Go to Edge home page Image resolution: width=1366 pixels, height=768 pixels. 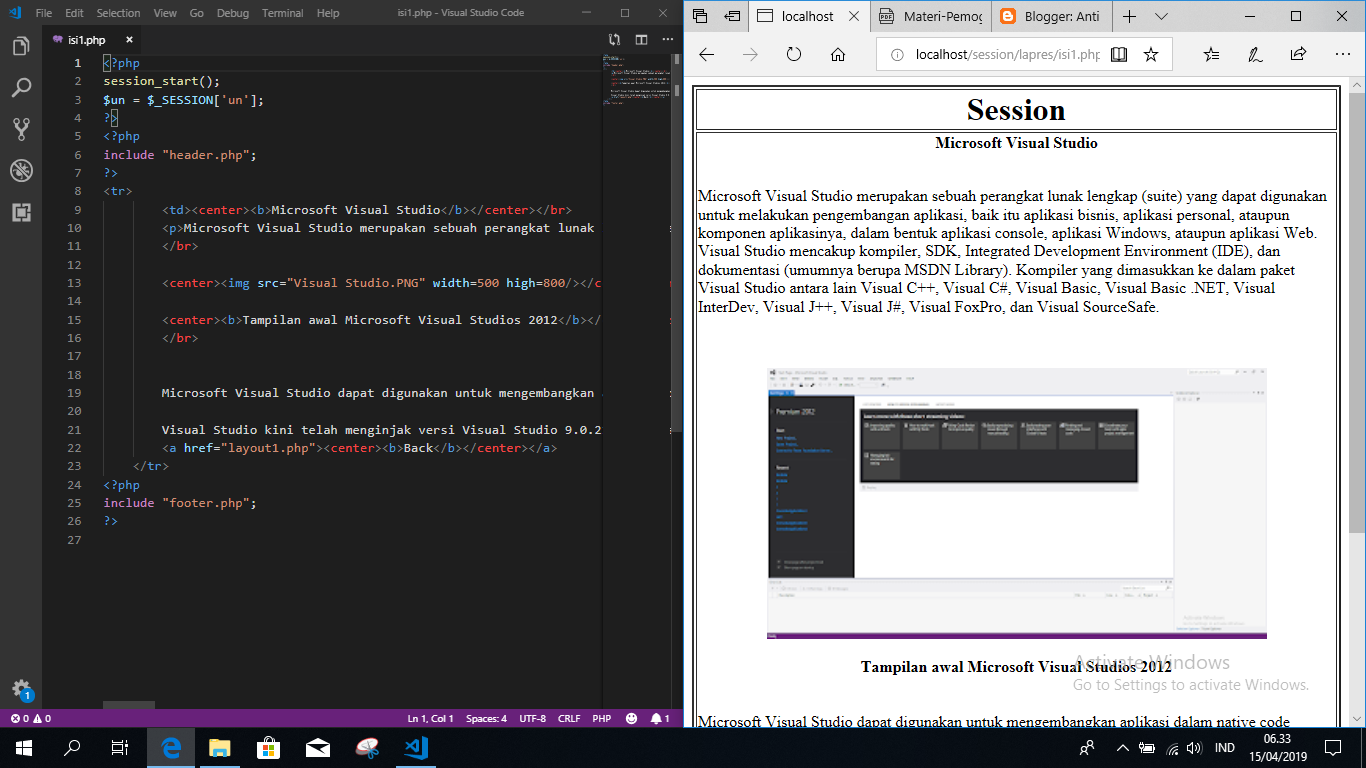tap(838, 54)
